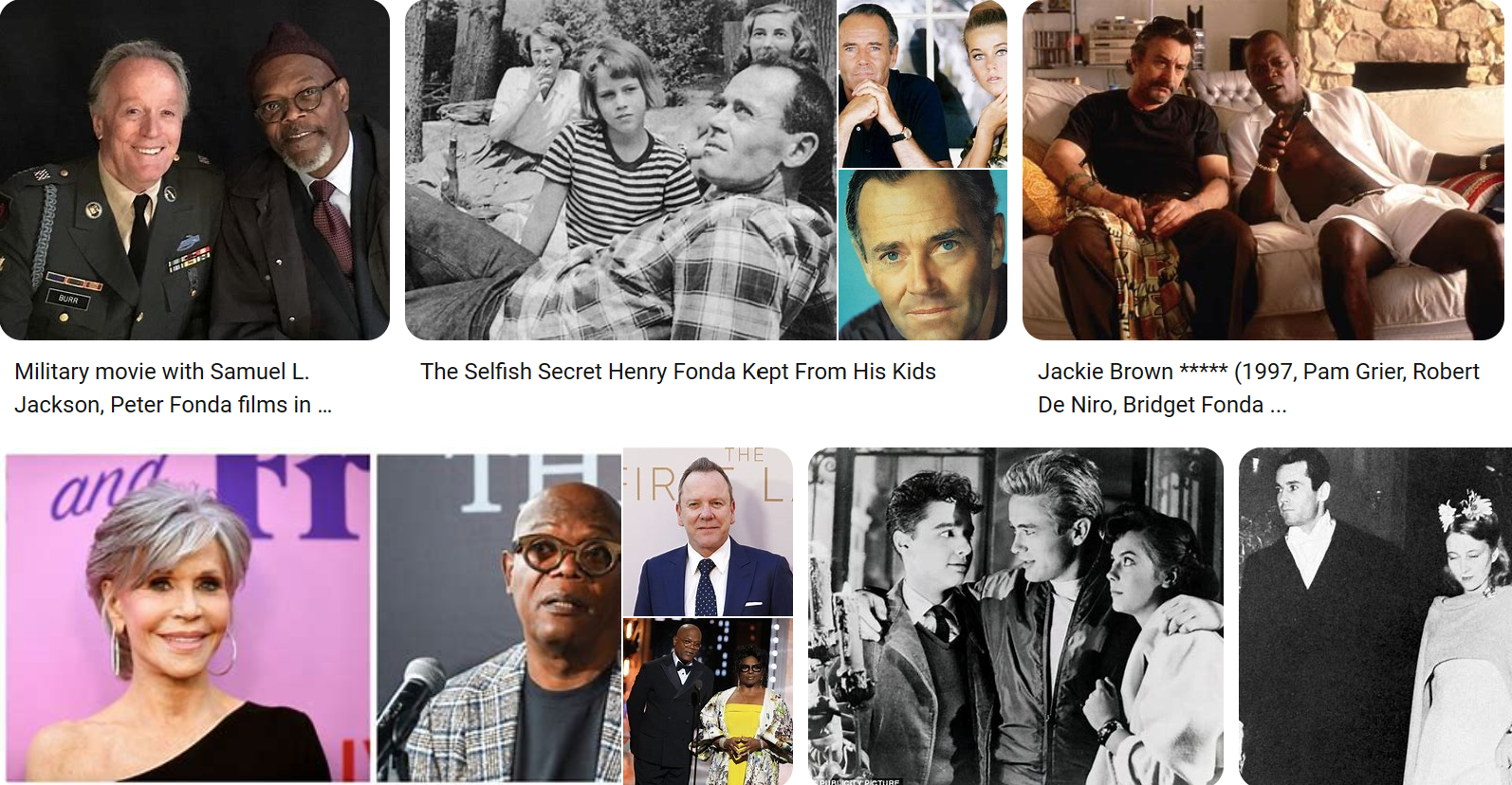Click the "De Niro, Bridget Fonda ..." caption line

tap(1162, 405)
